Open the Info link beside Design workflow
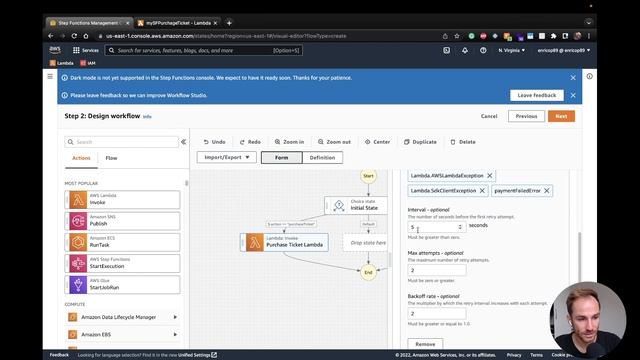Viewport: 640px width, 360px height. pyautogui.click(x=147, y=116)
